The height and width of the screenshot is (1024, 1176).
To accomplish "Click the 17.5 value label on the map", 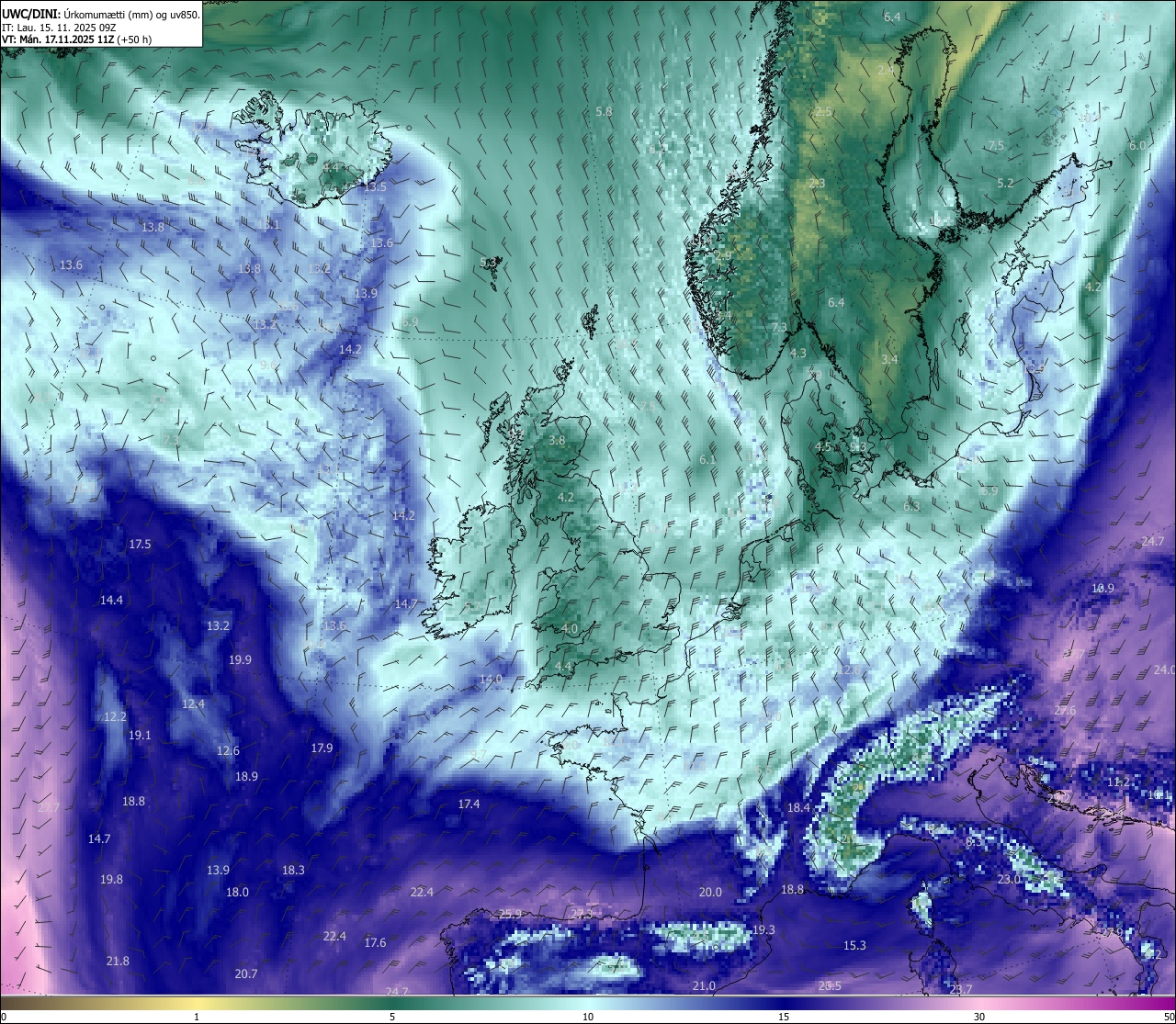I will 140,545.
